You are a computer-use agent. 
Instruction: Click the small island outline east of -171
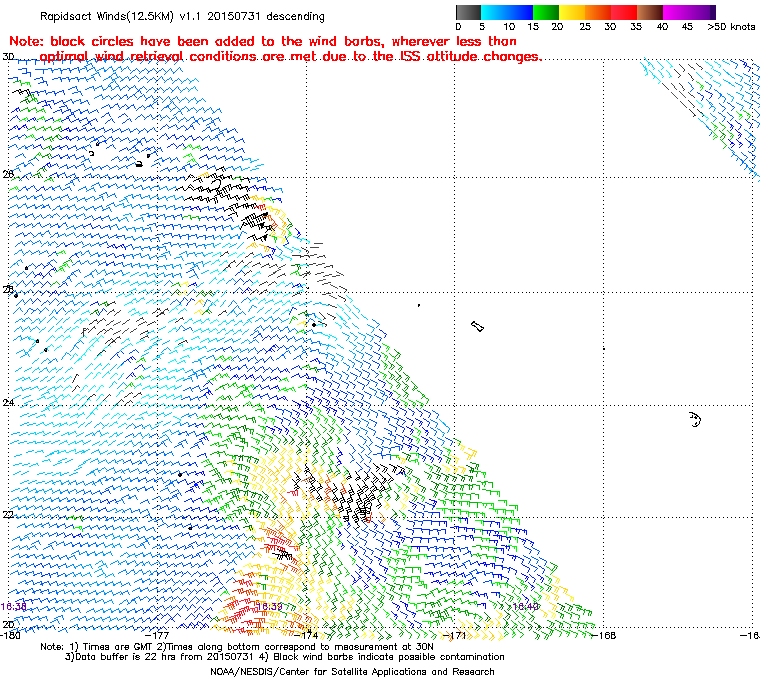click(477, 327)
